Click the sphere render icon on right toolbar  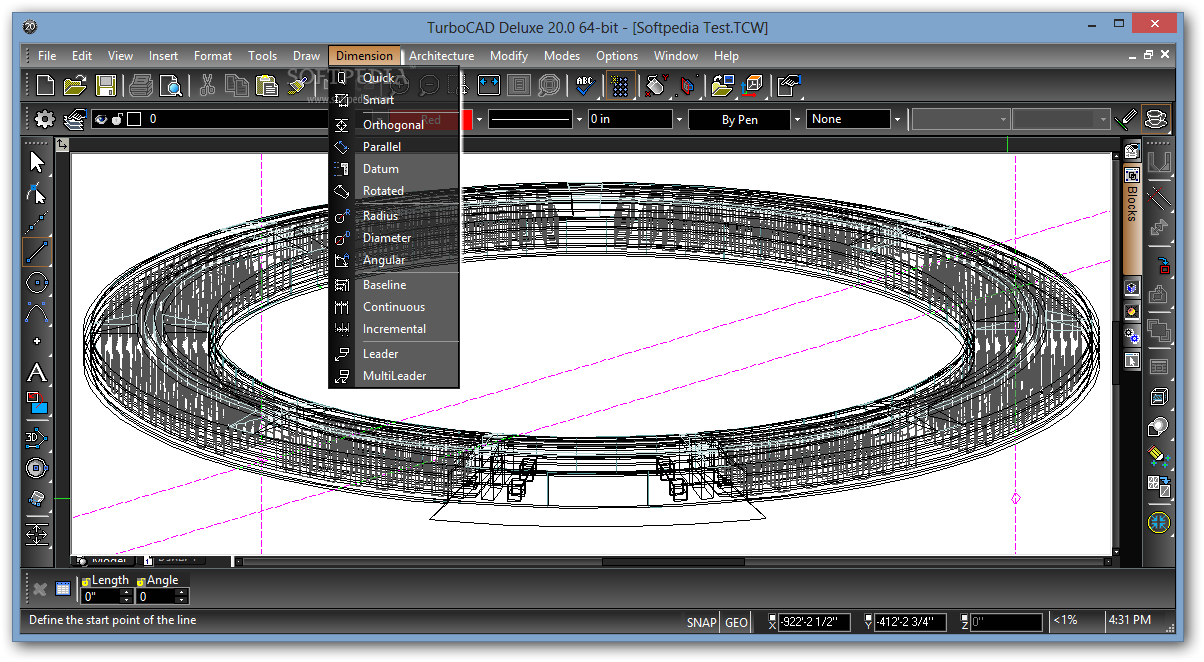tap(1159, 427)
